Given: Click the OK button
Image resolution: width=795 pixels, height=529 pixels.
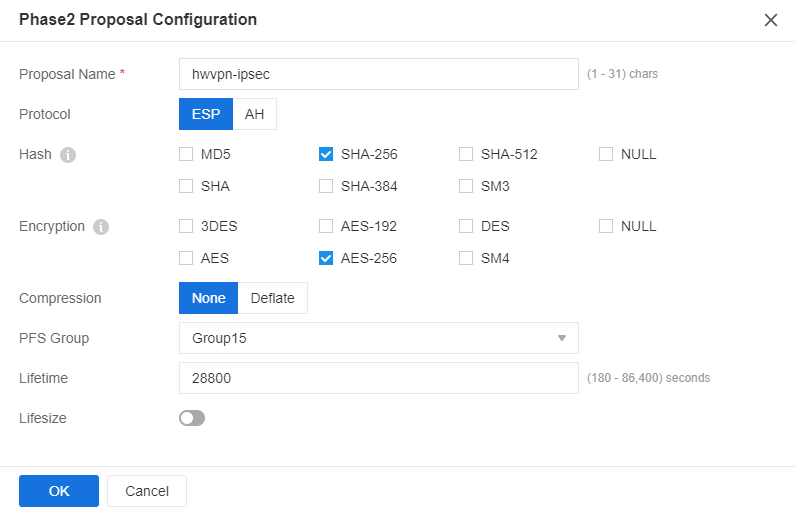Looking at the screenshot, I should click(59, 491).
